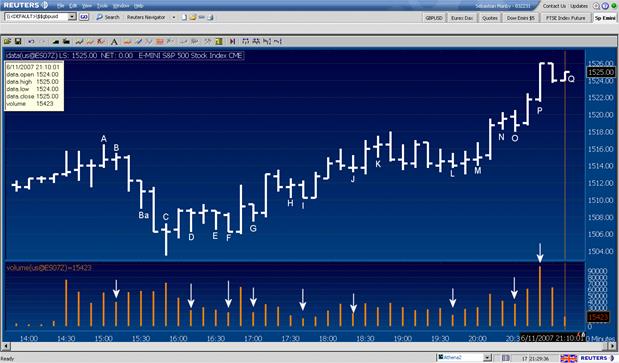Click the print icon in top toolbar

(x=210, y=17)
